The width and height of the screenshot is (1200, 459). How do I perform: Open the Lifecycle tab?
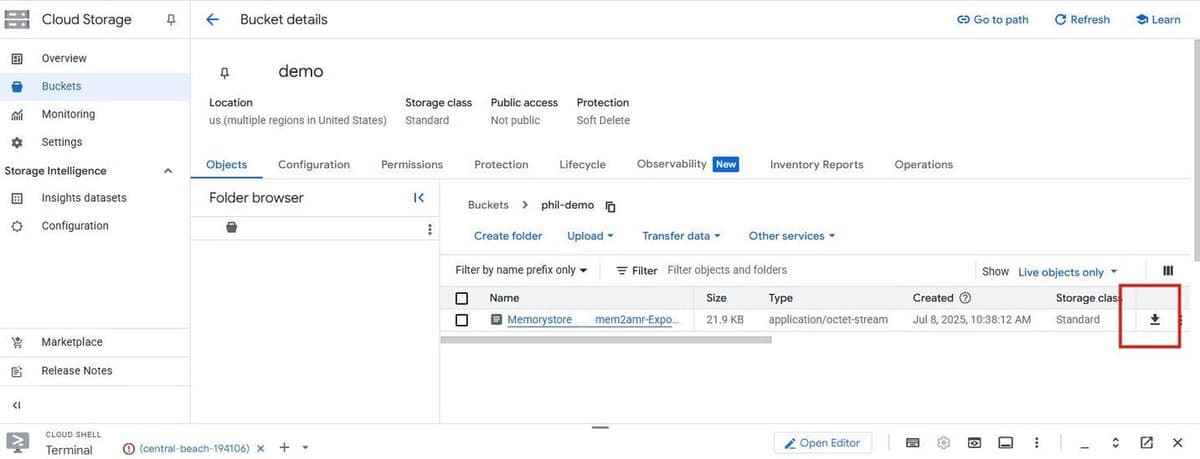(x=582, y=165)
